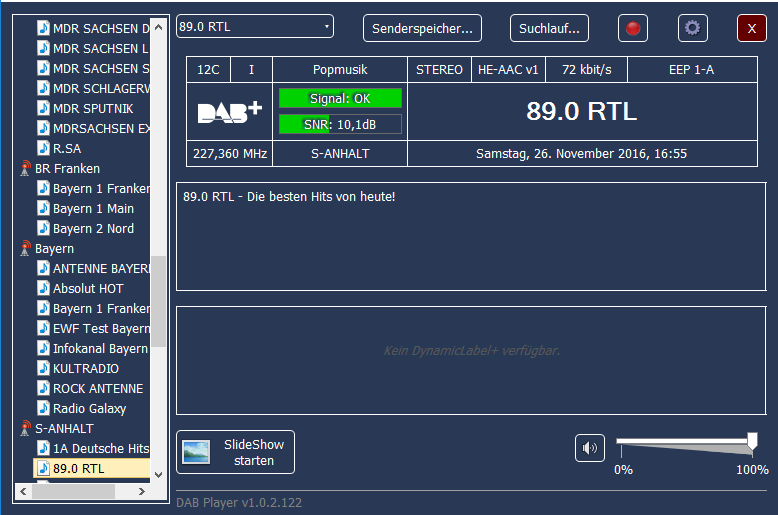Viewport: 778px width, 515px height.
Task: Open the 89.0 RTL station dropdown
Action: pos(255,27)
